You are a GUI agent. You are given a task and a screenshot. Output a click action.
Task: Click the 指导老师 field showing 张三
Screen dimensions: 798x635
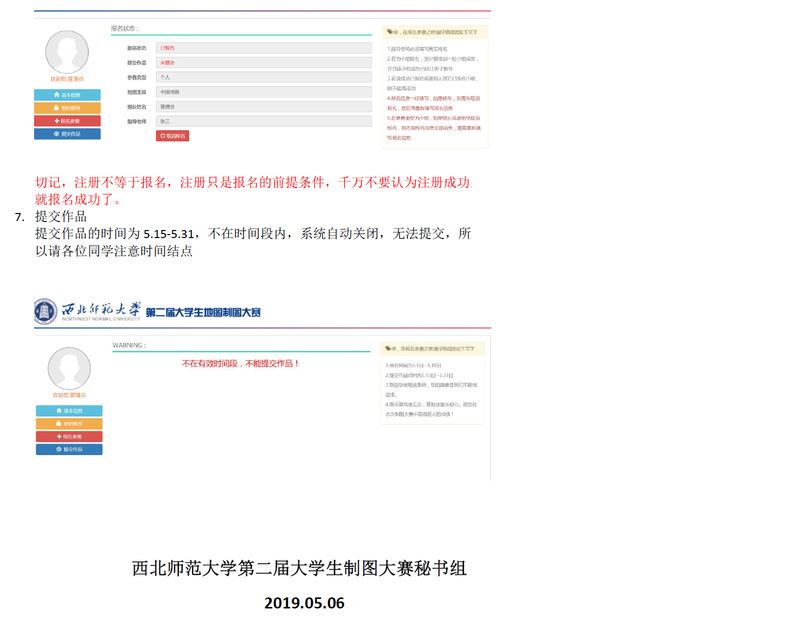[263, 121]
